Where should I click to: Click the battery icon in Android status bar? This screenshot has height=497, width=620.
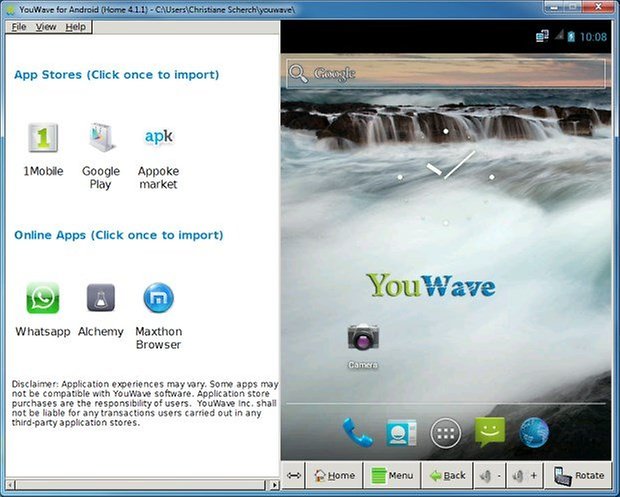click(571, 37)
